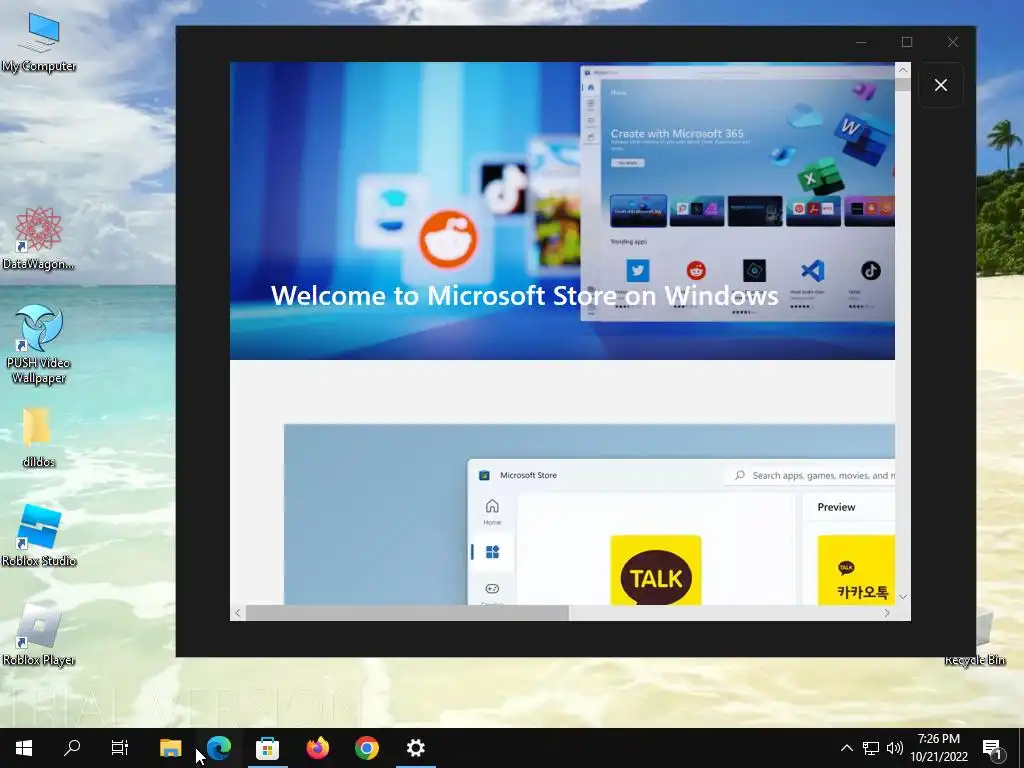Viewport: 1024px width, 768px height.
Task: Open the clock showing 7:26 PM
Action: [x=939, y=748]
